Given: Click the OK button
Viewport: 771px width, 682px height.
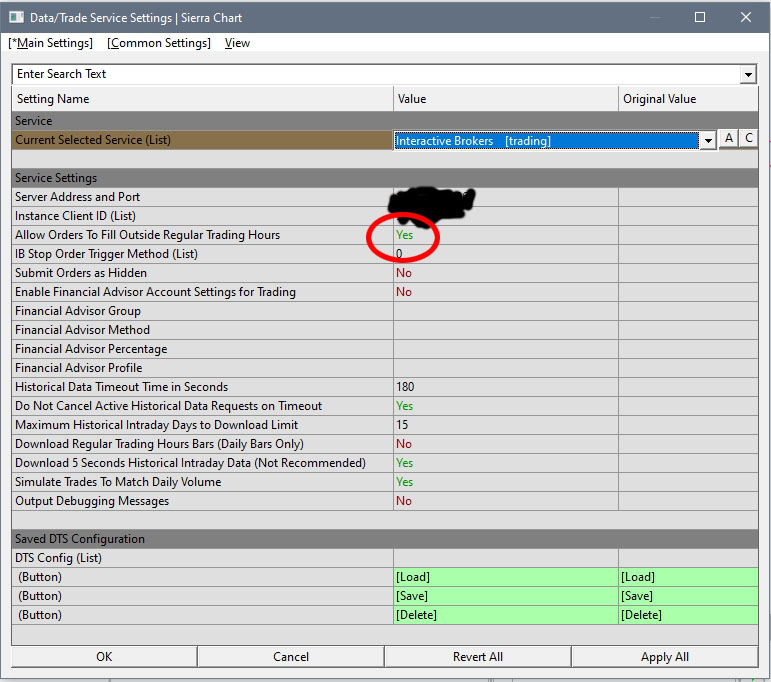Looking at the screenshot, I should [x=104, y=657].
